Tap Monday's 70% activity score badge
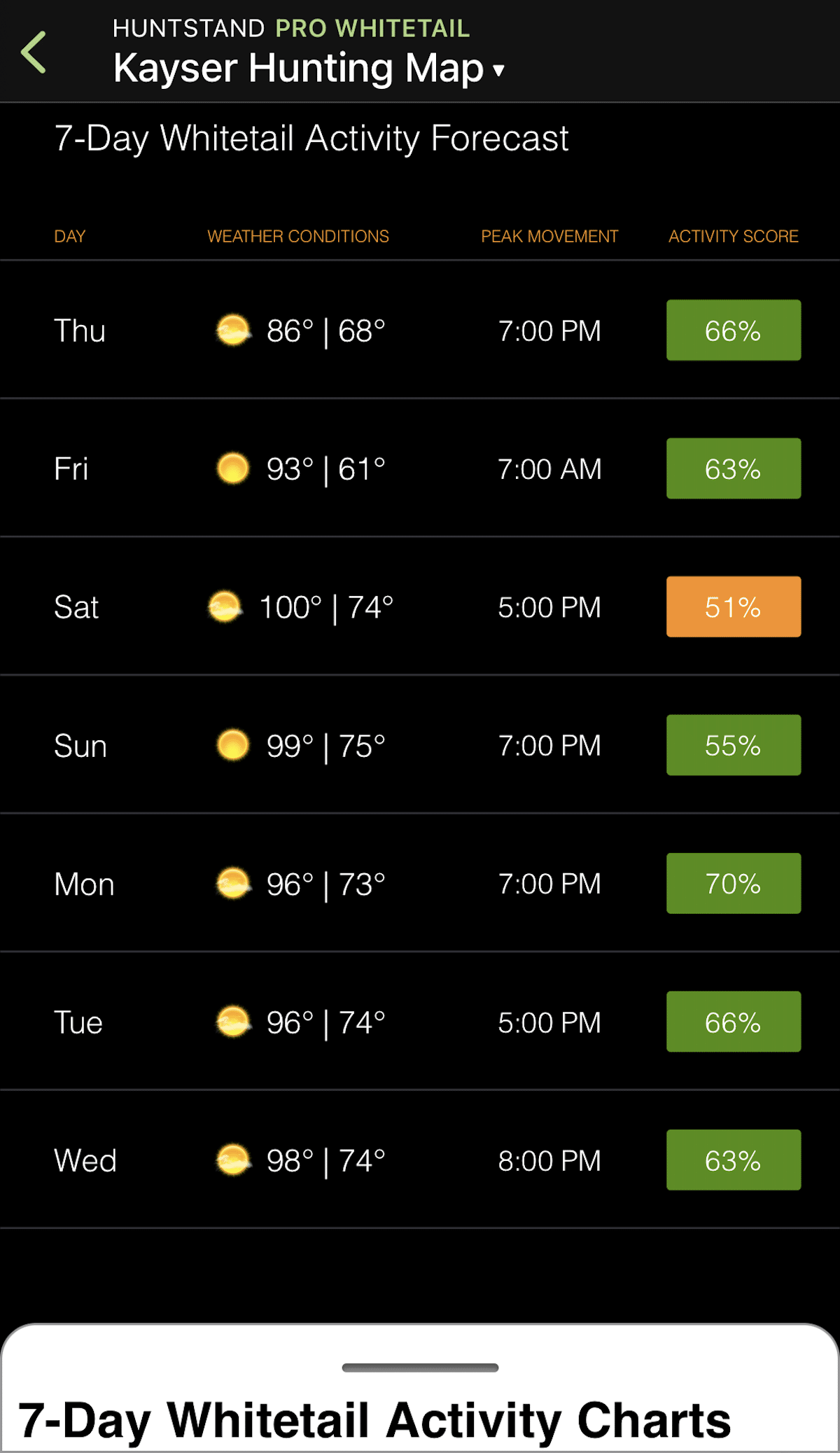 point(733,883)
